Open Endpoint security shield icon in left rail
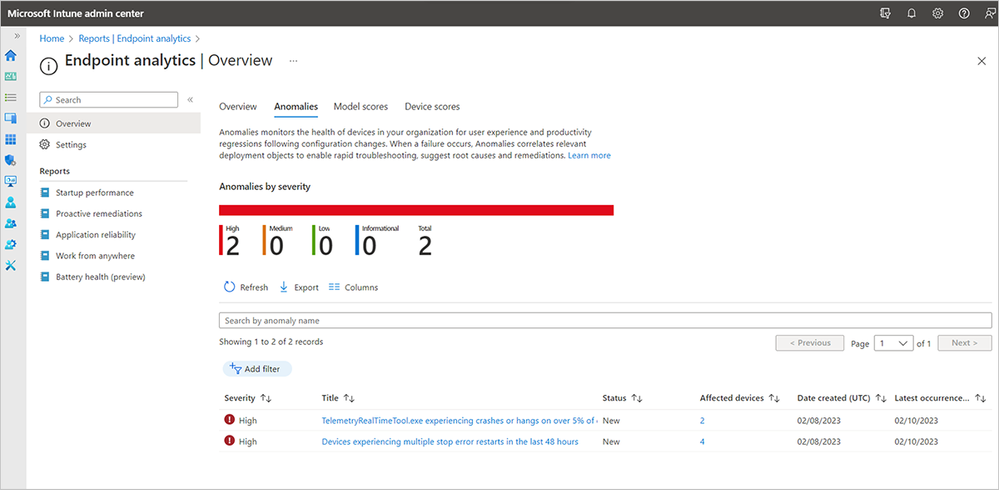Image resolution: width=999 pixels, height=490 pixels. click(10, 161)
